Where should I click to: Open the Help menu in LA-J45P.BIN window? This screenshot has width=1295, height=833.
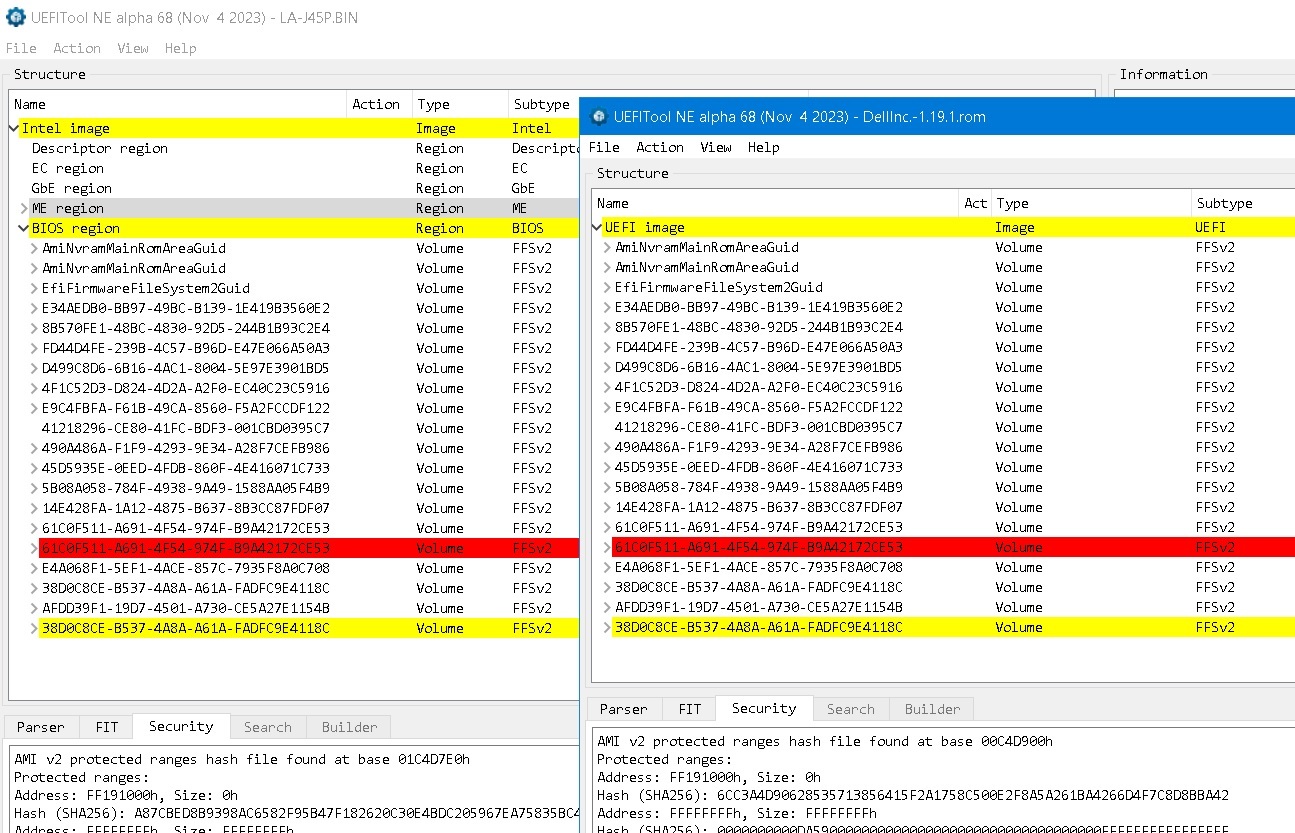coord(180,48)
